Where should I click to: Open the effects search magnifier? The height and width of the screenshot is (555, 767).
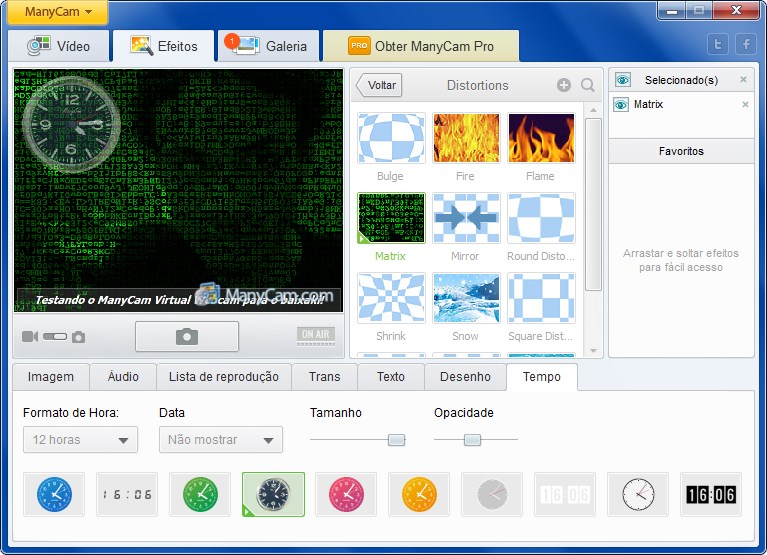tap(587, 85)
